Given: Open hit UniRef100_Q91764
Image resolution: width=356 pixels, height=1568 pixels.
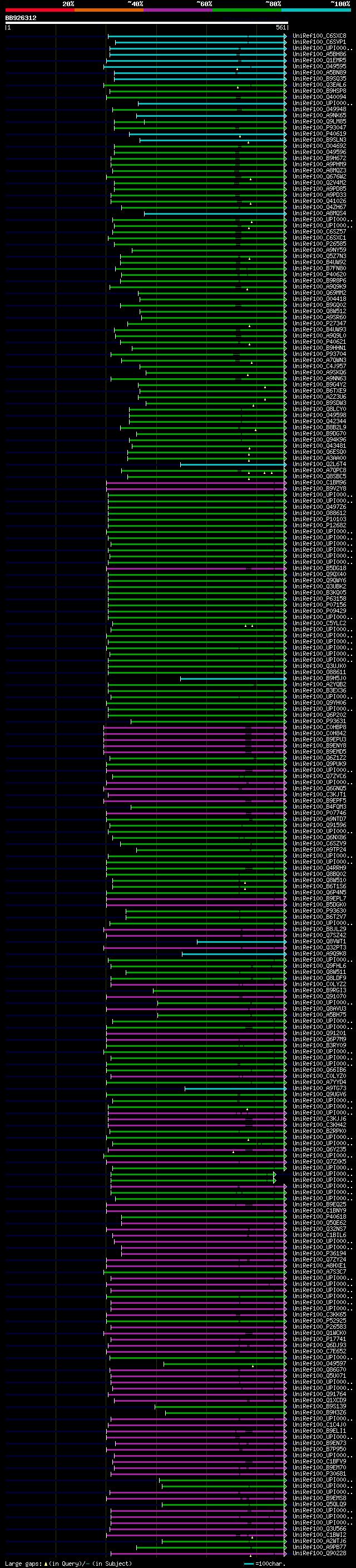Looking at the screenshot, I should click(319, 1394).
